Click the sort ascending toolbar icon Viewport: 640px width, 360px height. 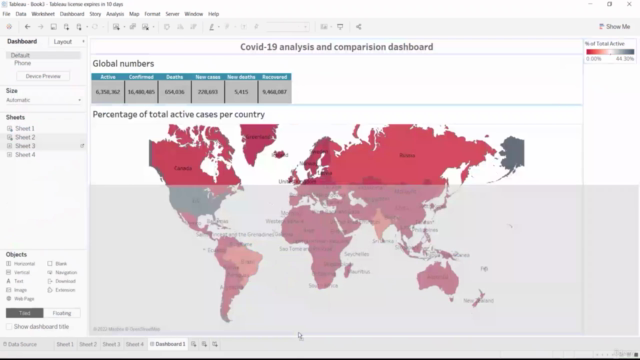(x=180, y=27)
